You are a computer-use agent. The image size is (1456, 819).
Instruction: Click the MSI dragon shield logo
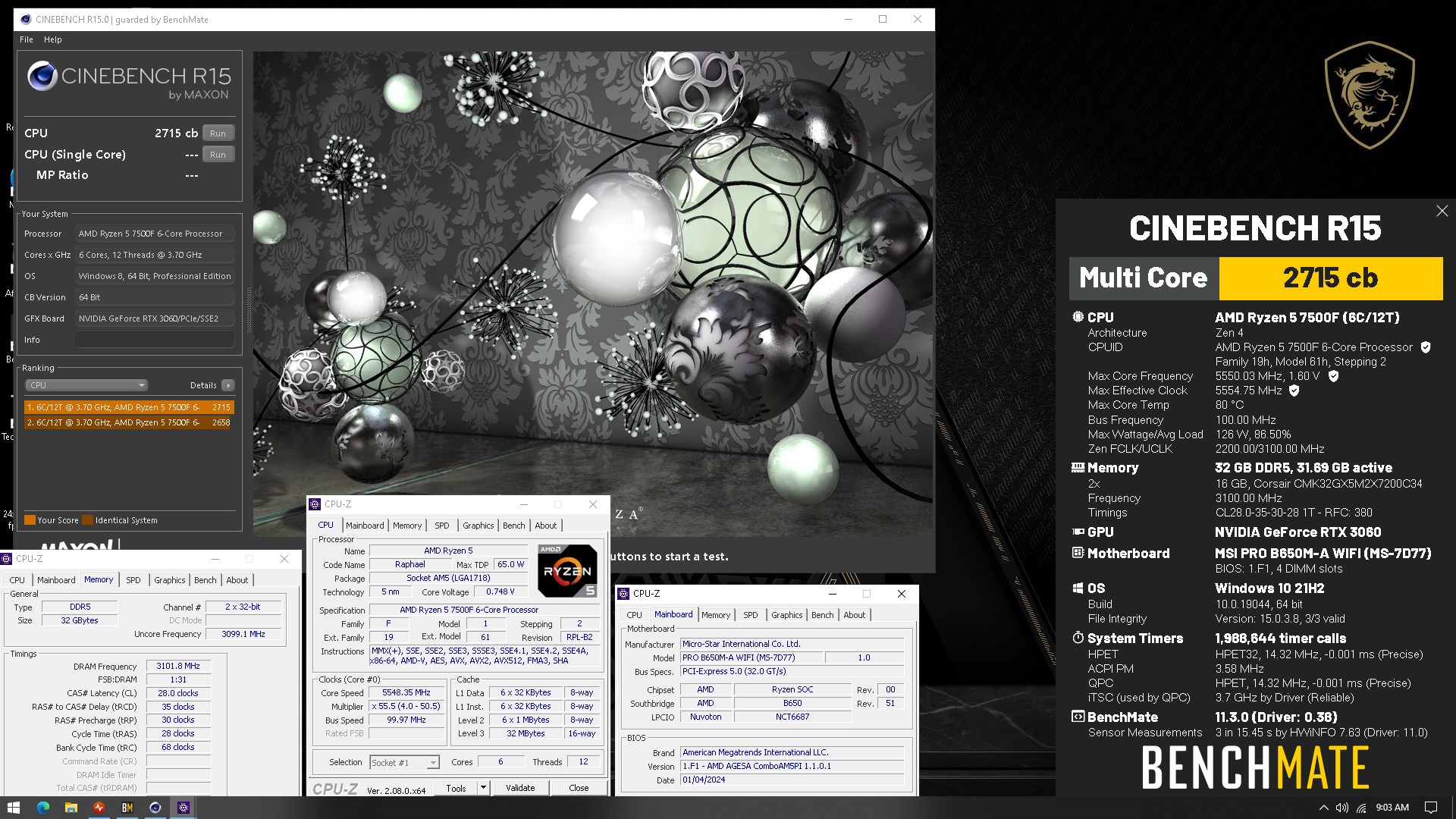pyautogui.click(x=1370, y=96)
